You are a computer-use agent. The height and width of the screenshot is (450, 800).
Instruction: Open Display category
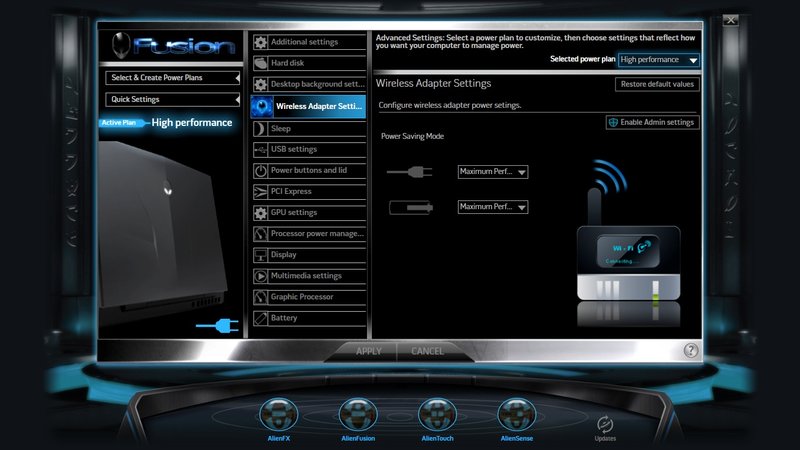coord(309,255)
